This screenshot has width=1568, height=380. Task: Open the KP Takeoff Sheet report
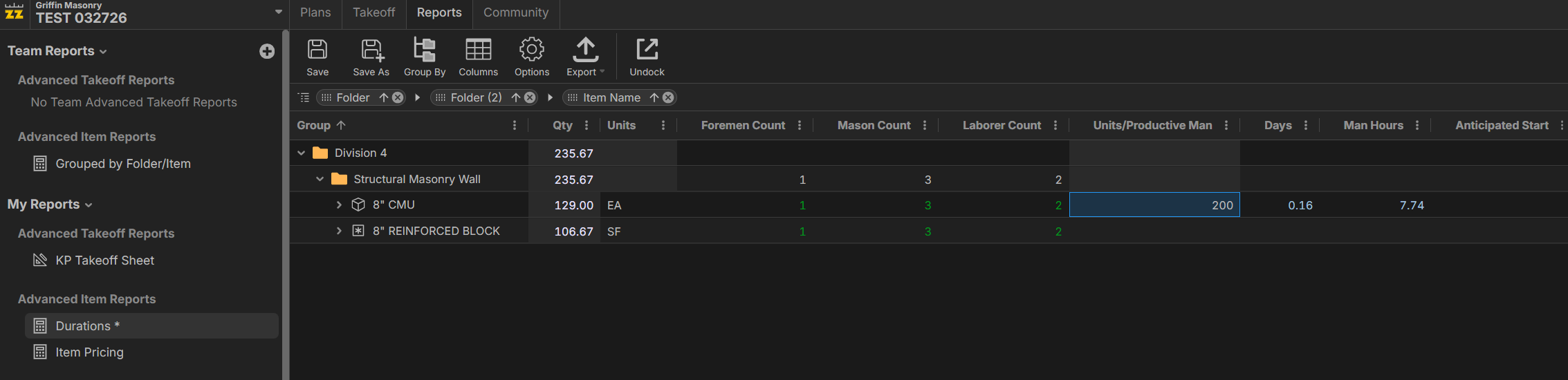pyautogui.click(x=104, y=260)
